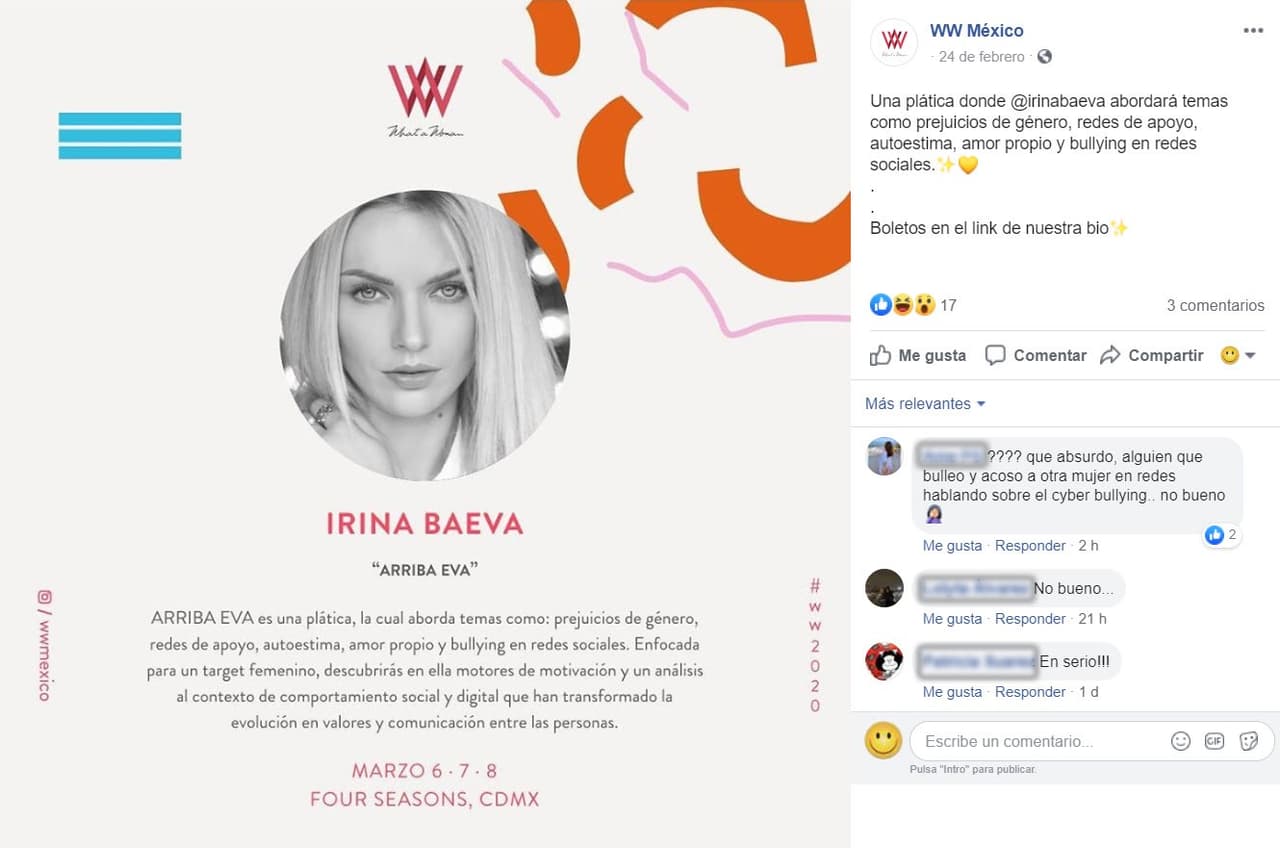Expand the Más relevantes sort dropdown
This screenshot has height=848, width=1280.
pos(925,404)
